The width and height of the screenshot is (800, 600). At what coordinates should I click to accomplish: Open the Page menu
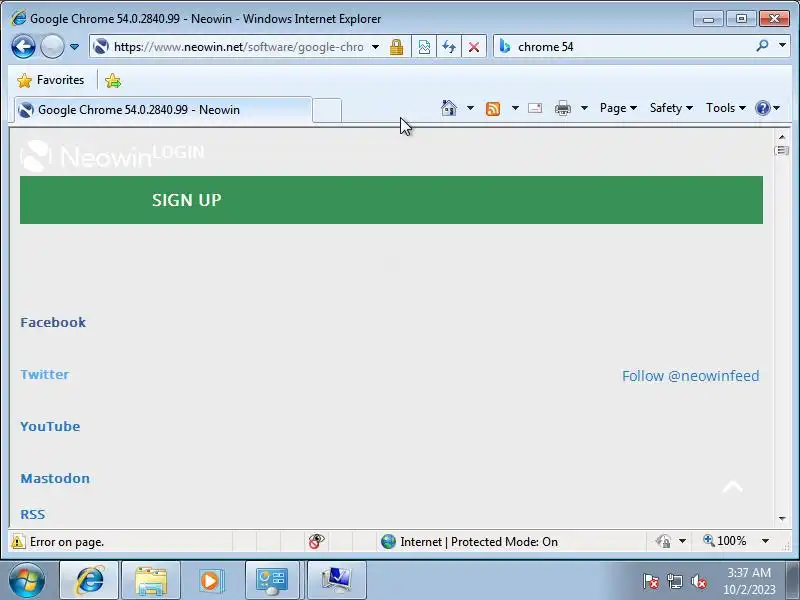tap(618, 108)
